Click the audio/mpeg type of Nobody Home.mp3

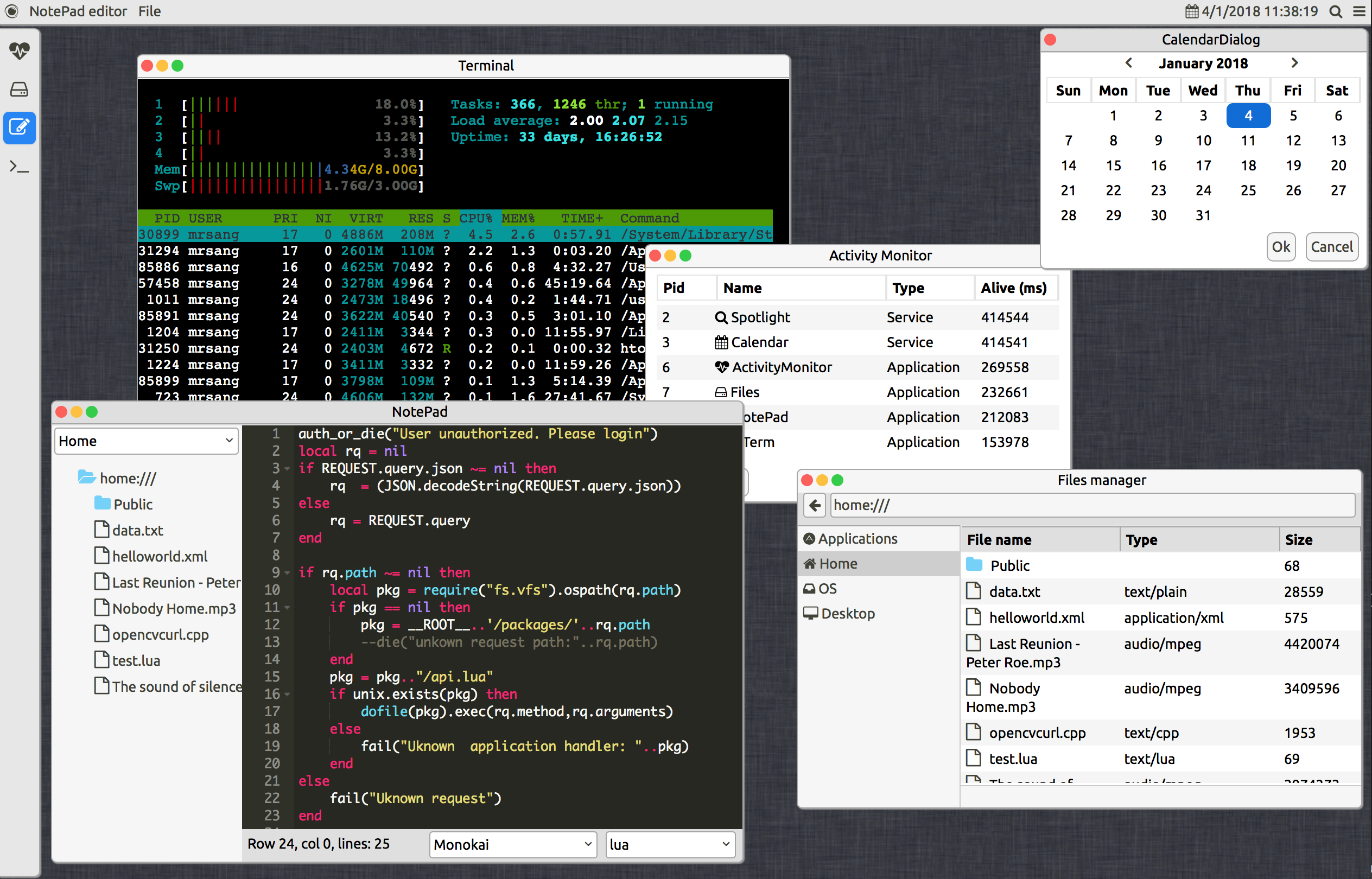coord(1163,689)
